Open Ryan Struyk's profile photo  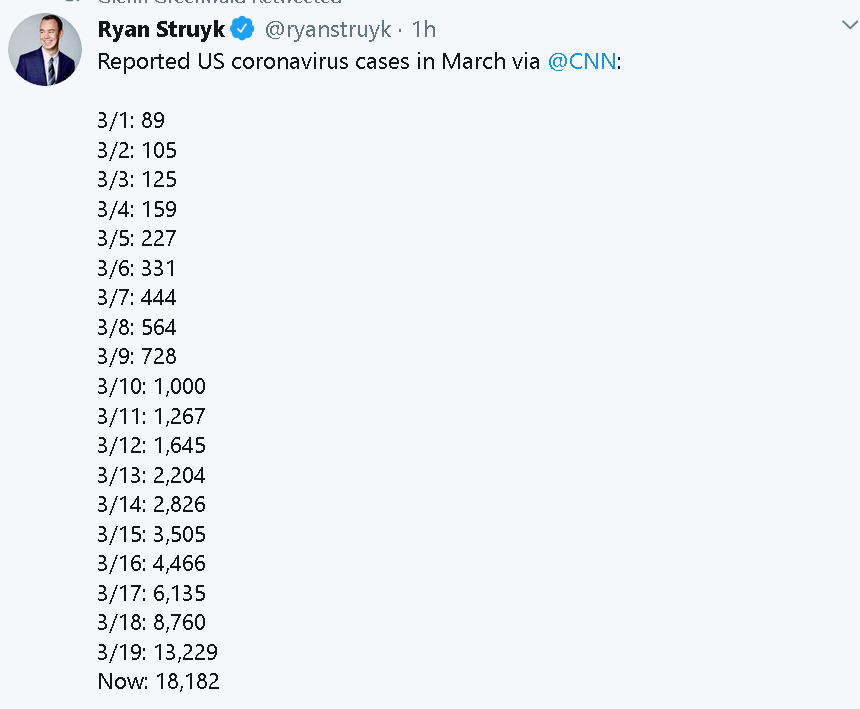tap(45, 49)
